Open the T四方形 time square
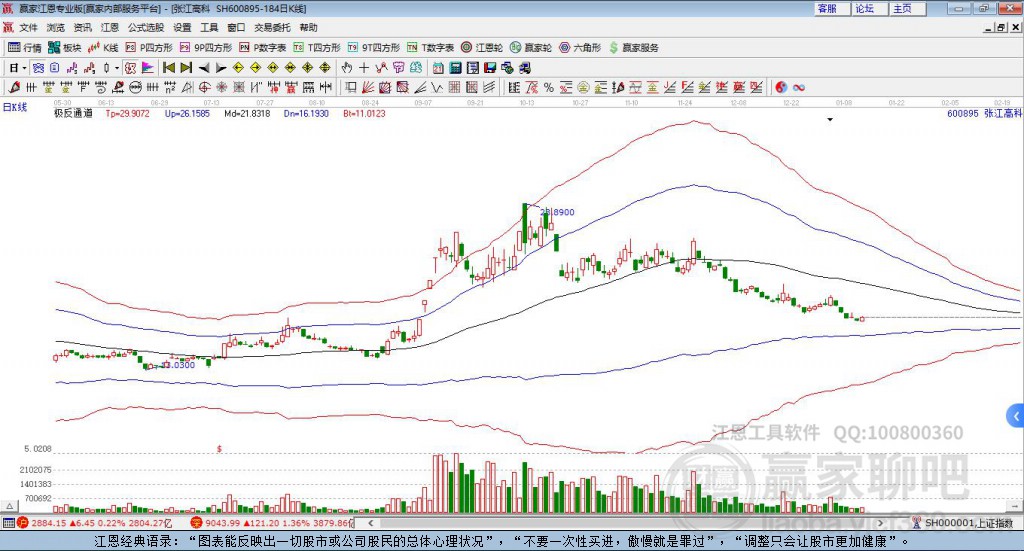This screenshot has width=1024, height=551. pyautogui.click(x=317, y=48)
